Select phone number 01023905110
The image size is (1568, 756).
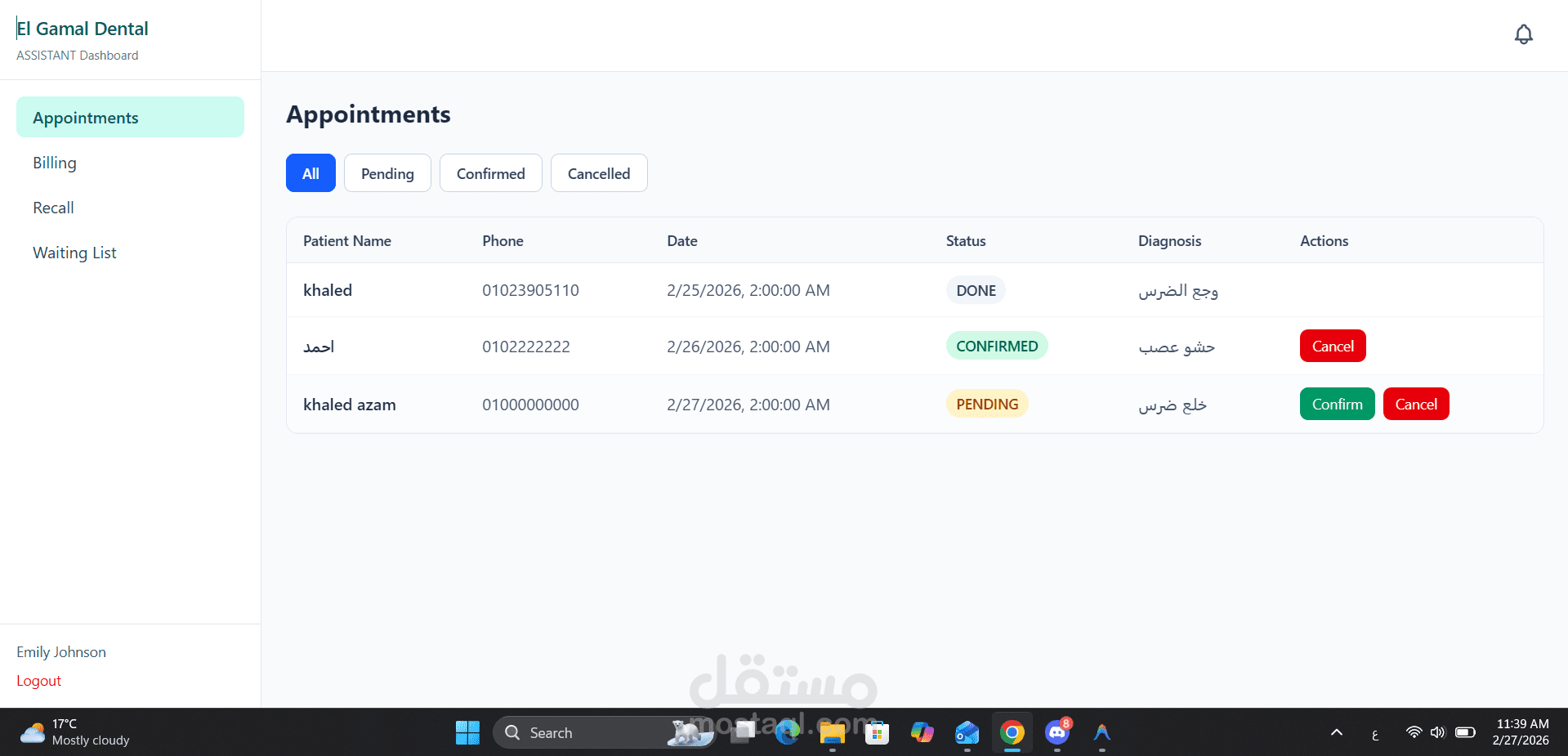click(530, 290)
